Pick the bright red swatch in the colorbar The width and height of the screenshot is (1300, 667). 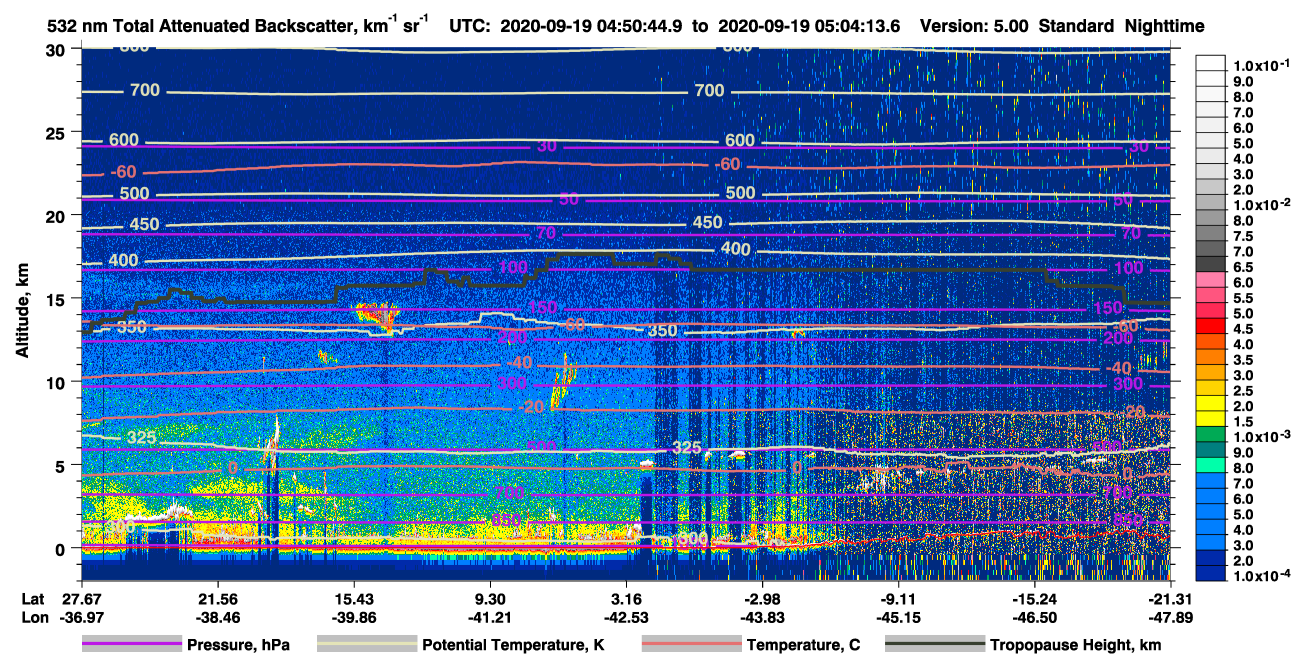point(1211,325)
